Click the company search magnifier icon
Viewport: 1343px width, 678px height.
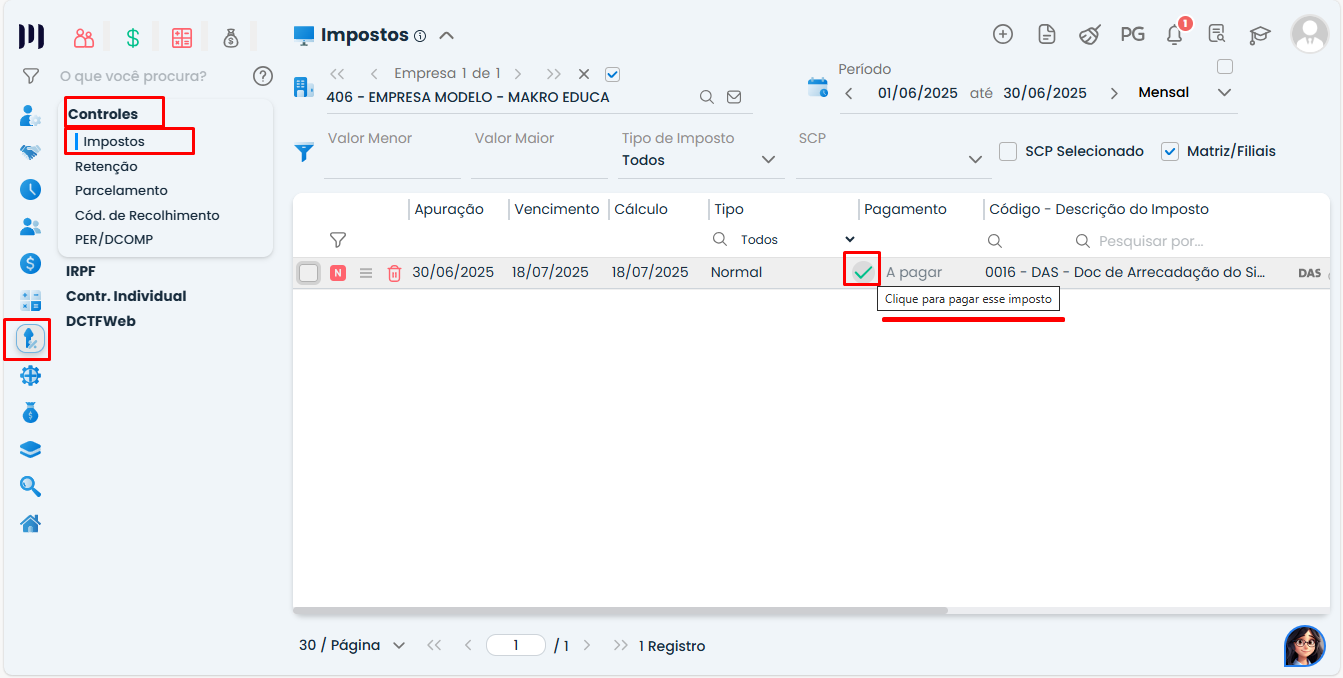(706, 97)
